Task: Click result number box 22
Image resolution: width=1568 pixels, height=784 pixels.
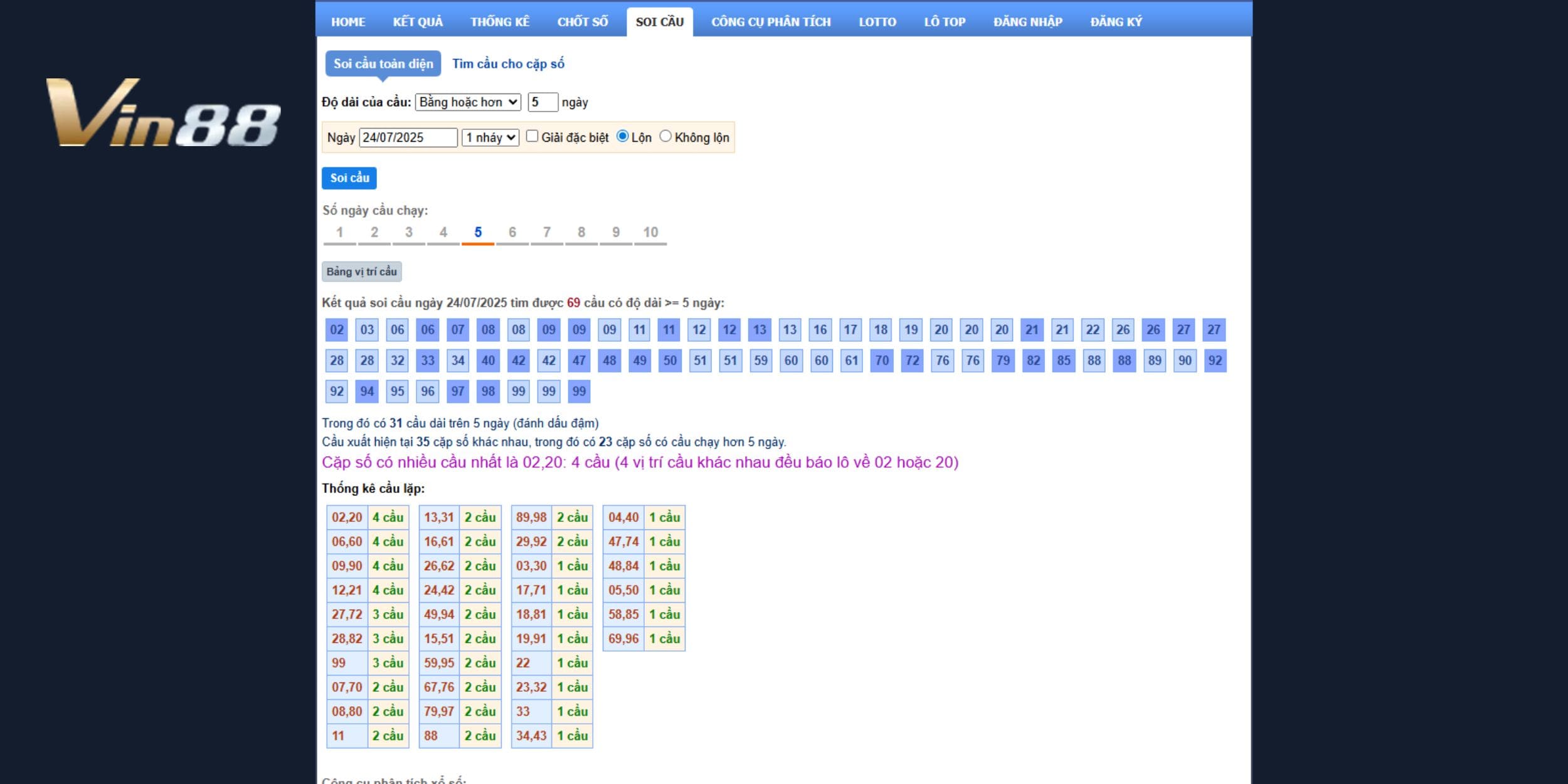Action: point(1093,330)
